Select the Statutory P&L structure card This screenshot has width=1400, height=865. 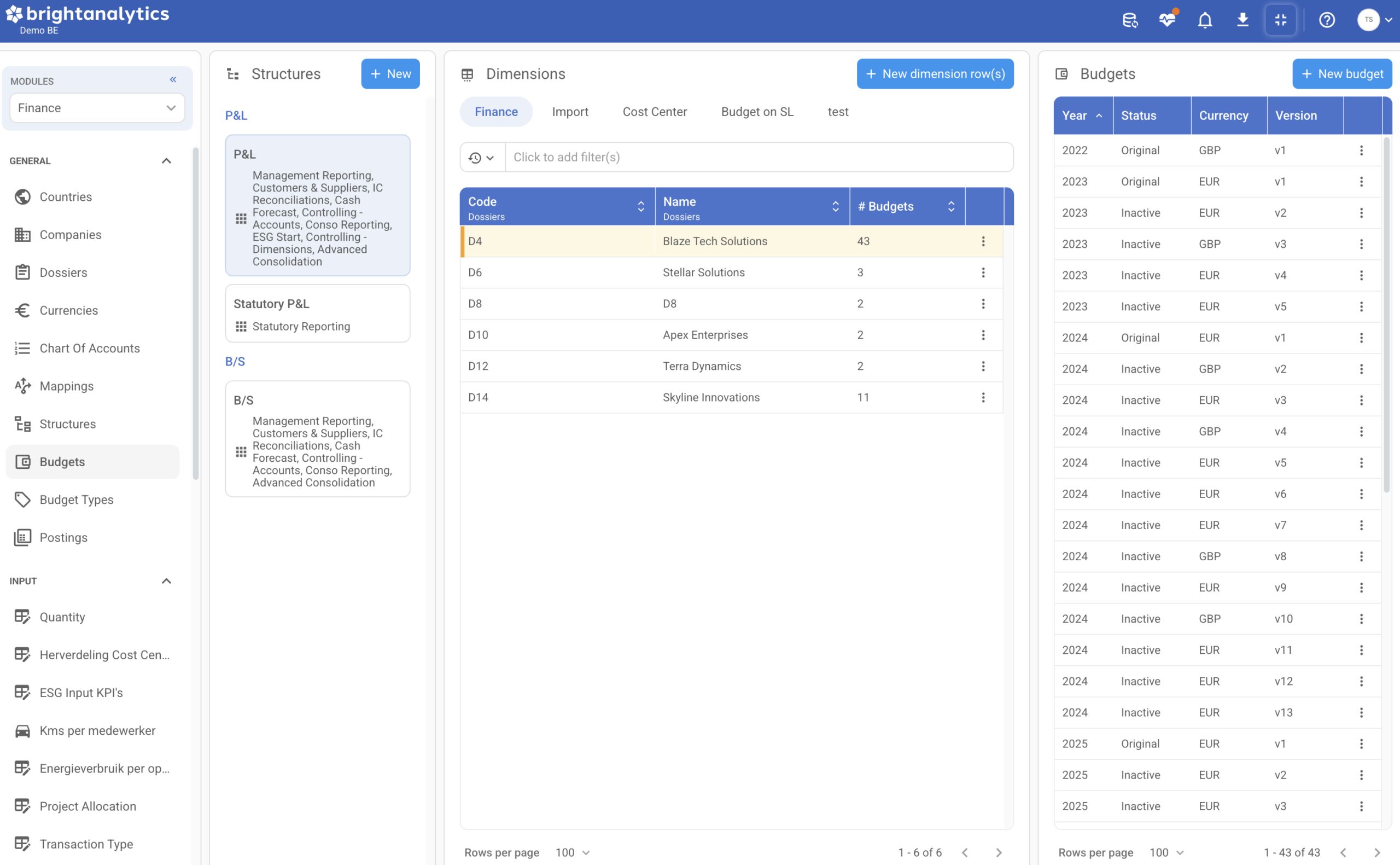[317, 314]
